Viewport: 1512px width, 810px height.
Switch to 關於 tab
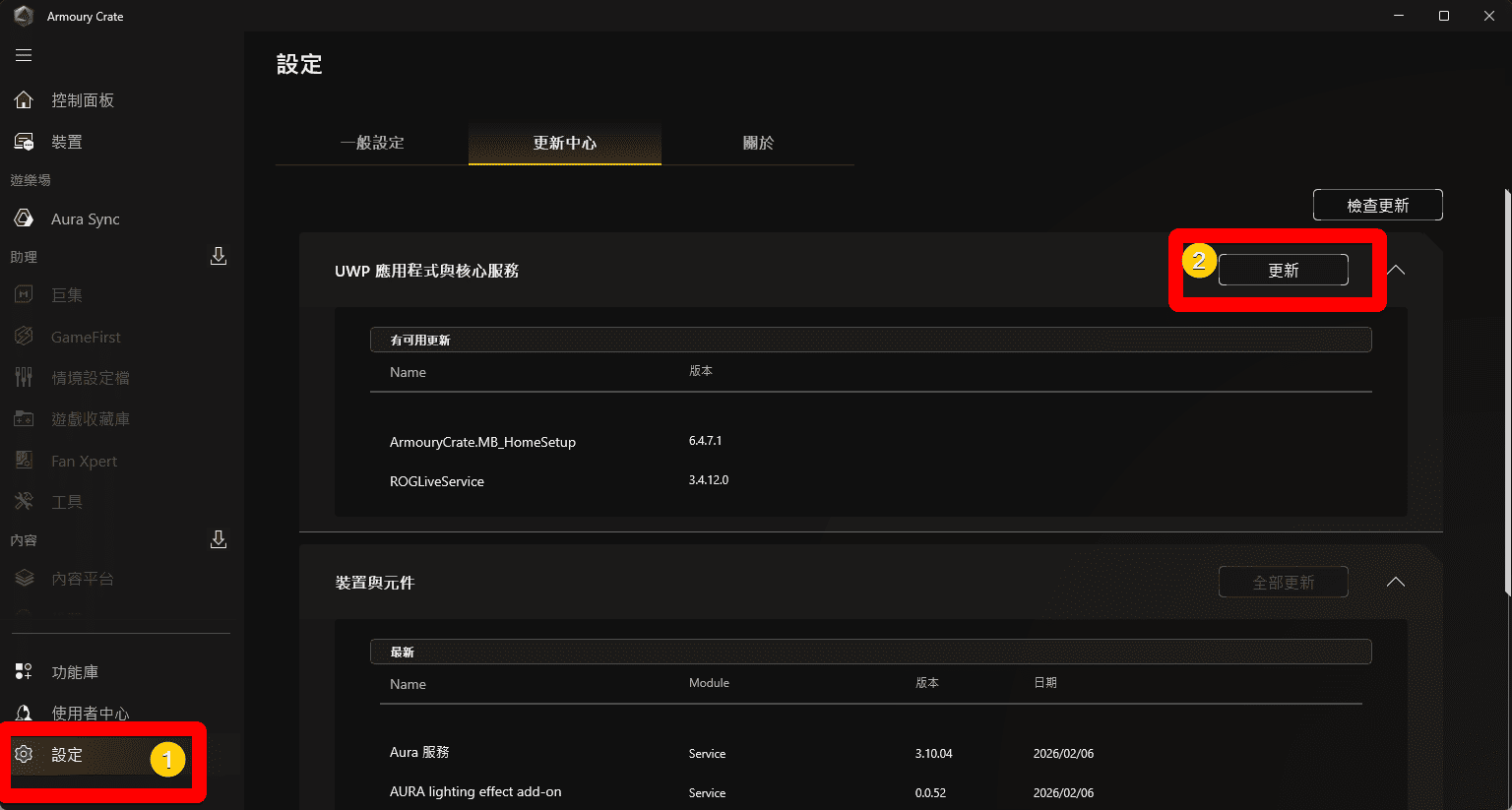coord(758,143)
